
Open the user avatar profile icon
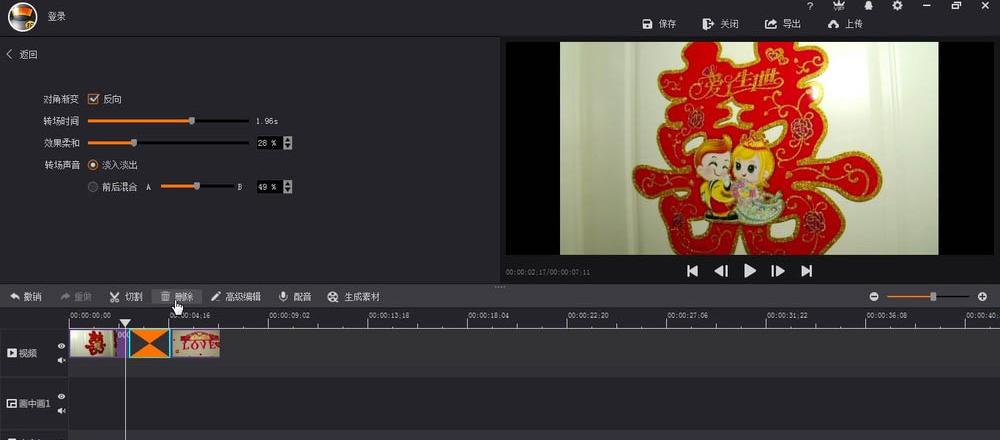(x=22, y=17)
